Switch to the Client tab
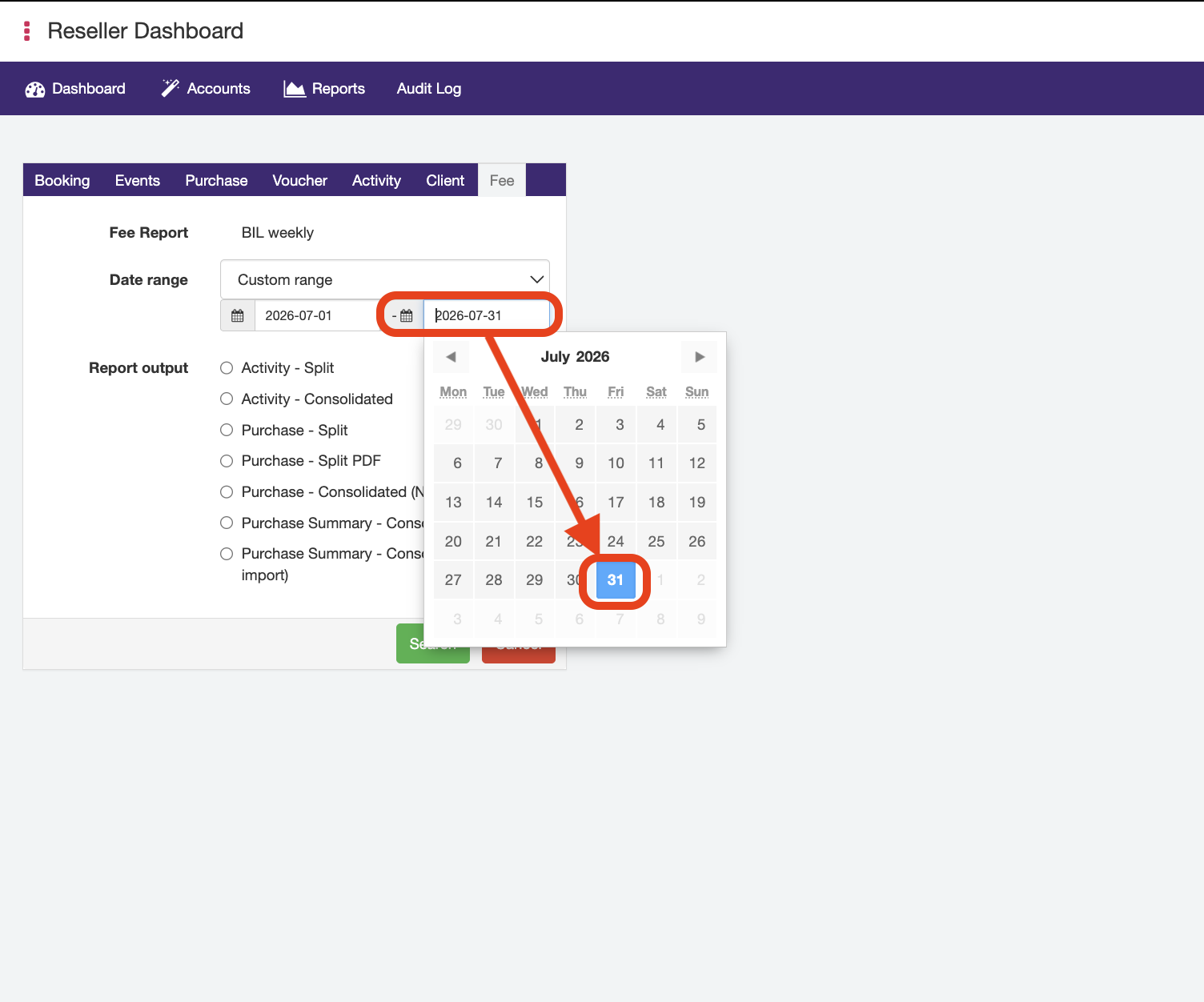 tap(445, 180)
